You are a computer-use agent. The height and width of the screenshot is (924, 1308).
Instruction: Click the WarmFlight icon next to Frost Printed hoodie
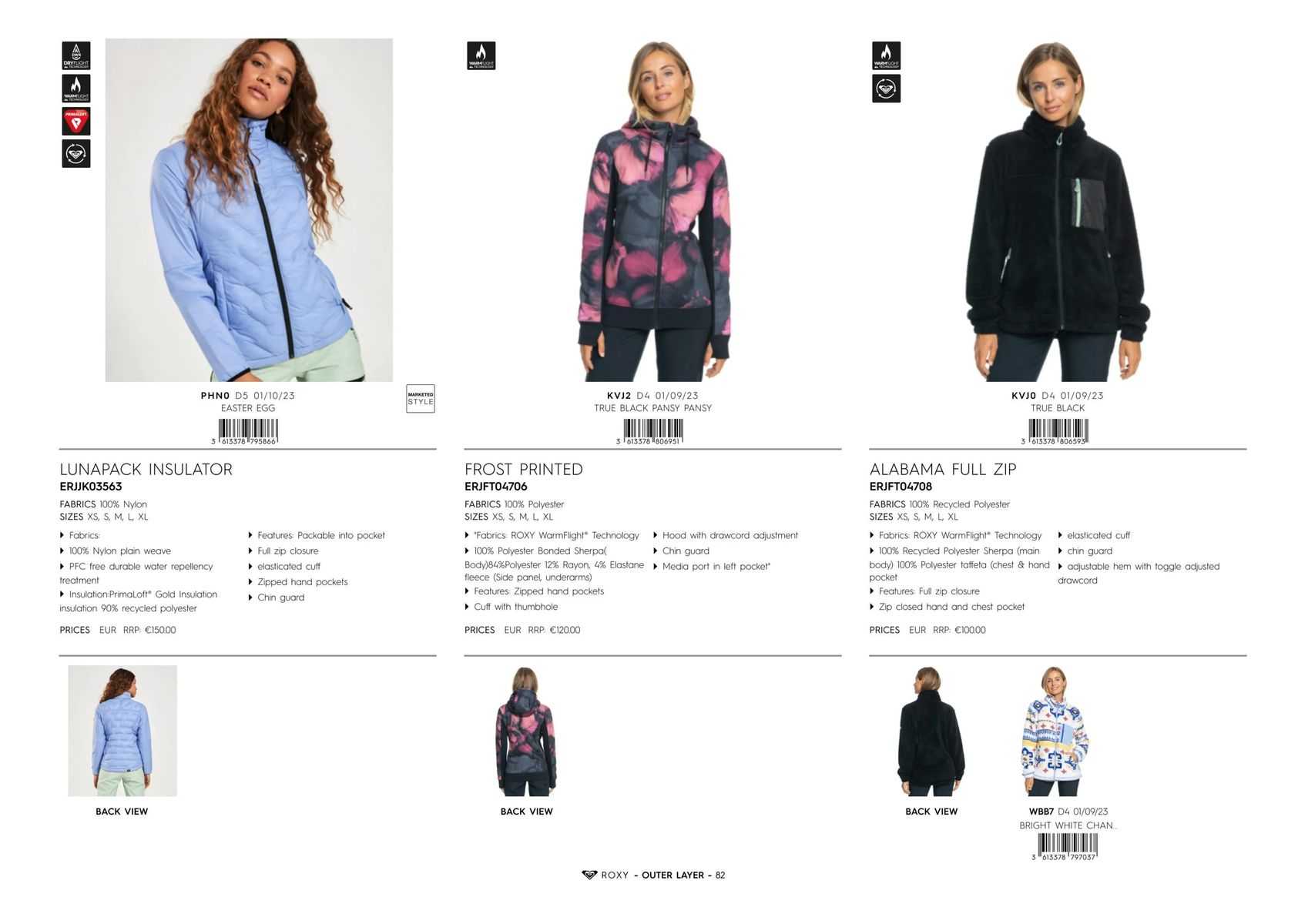coord(481,56)
